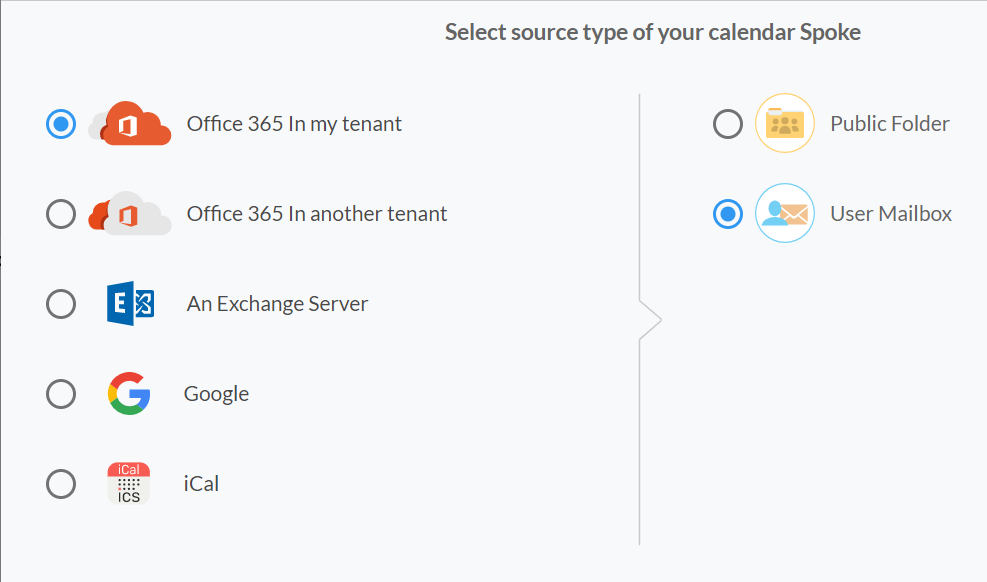The width and height of the screenshot is (987, 582).
Task: Click the User Mailbox envelope icon
Action: tap(785, 213)
